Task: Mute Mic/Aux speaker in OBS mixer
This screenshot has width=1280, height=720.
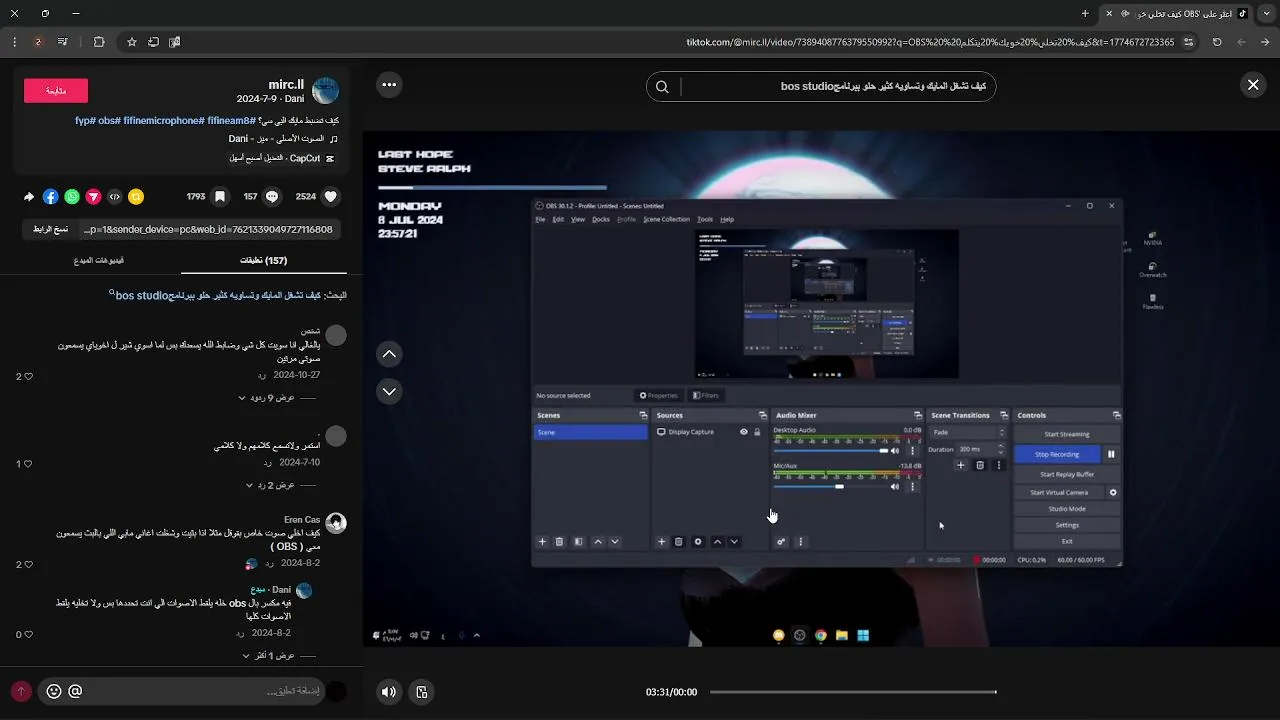Action: pyautogui.click(x=895, y=487)
